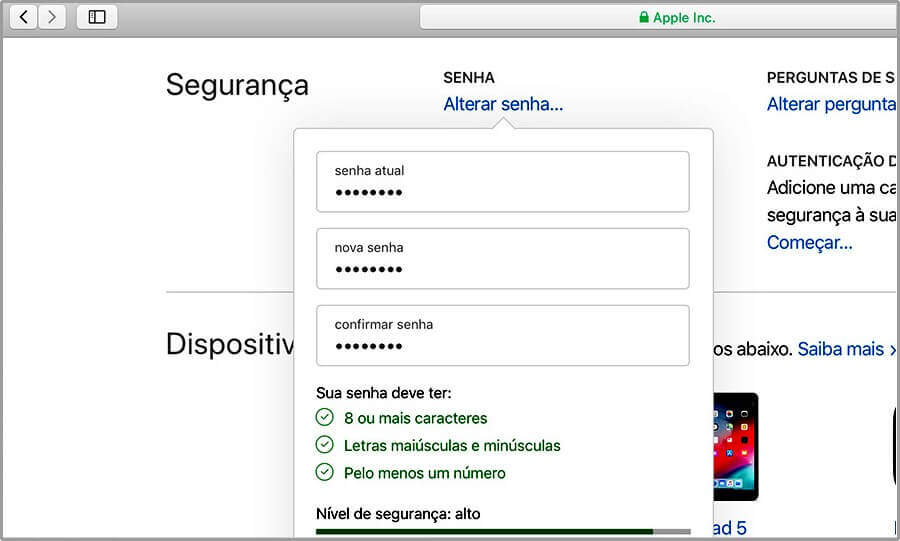Screen dimensions: 900x541
Task: Click the Segurança section heading
Action: 237,86
